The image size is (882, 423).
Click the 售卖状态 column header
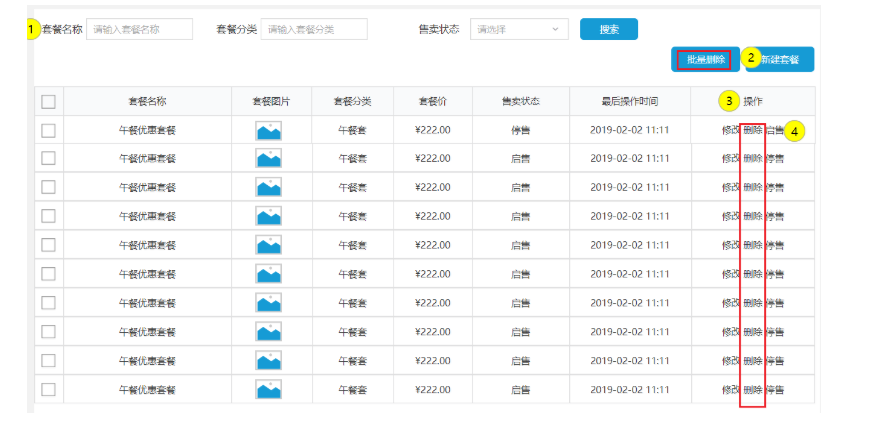click(521, 102)
